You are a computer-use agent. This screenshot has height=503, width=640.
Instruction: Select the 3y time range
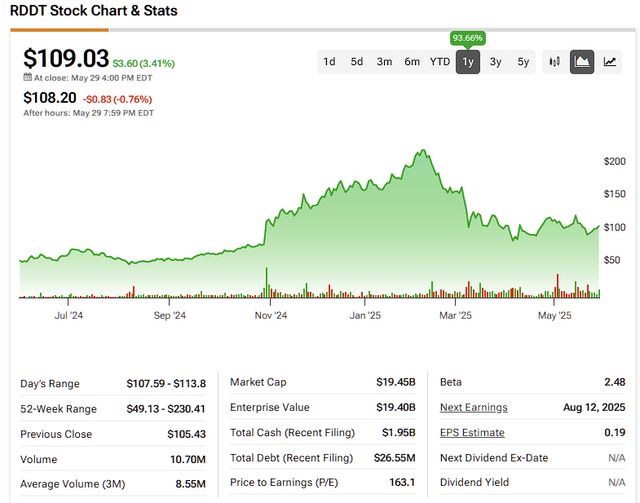pos(496,62)
